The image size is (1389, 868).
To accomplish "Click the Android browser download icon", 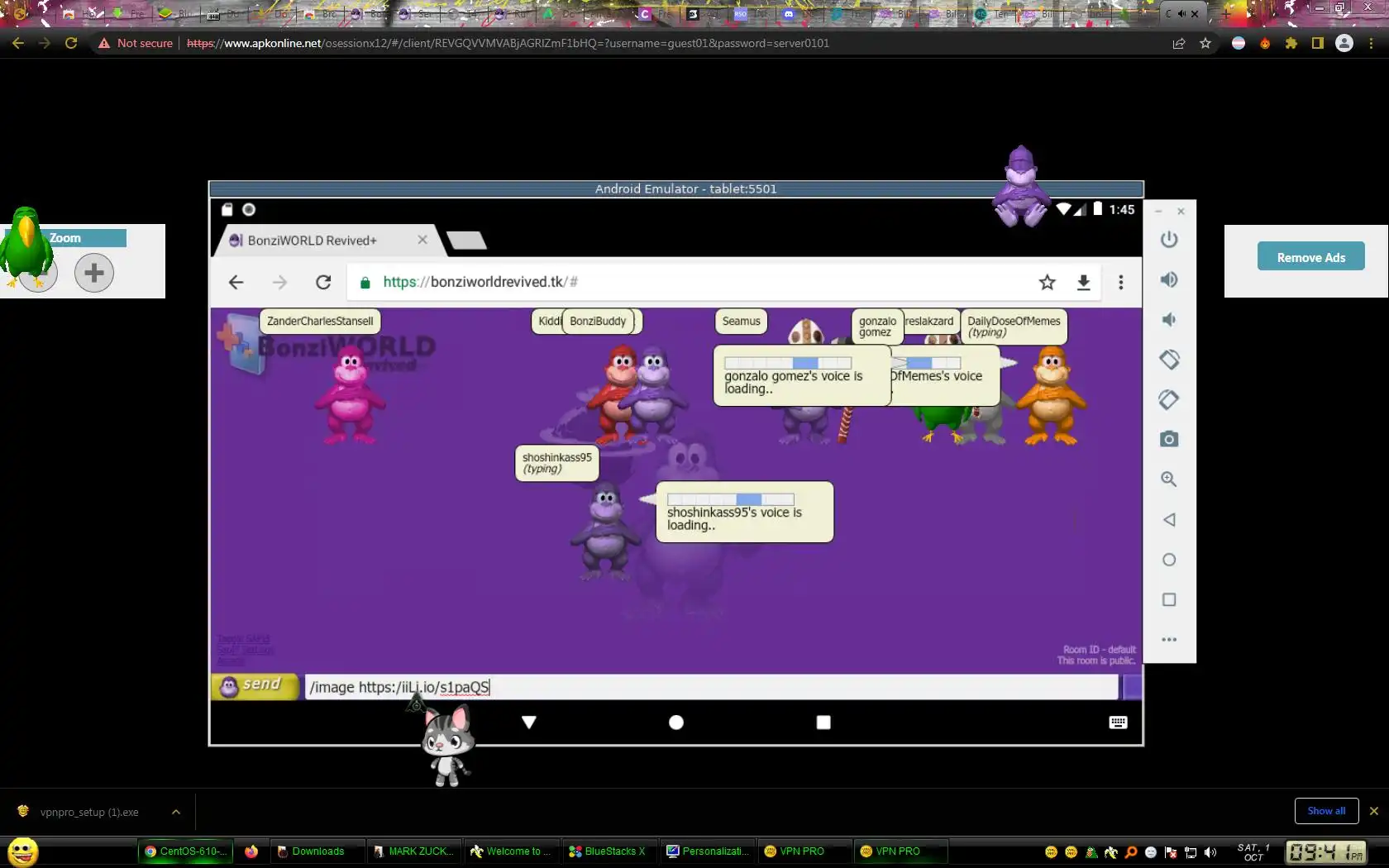I will tap(1083, 283).
